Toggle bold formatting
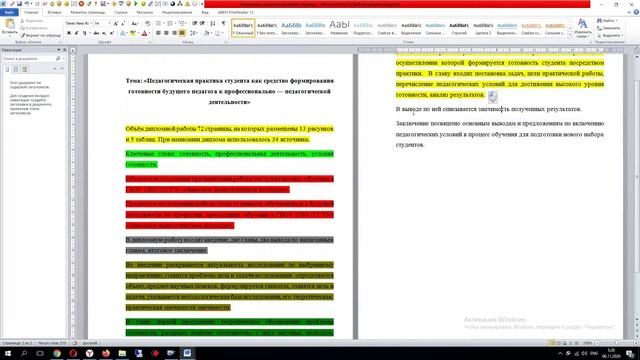This screenshot has height=360, width=640. click(69, 33)
